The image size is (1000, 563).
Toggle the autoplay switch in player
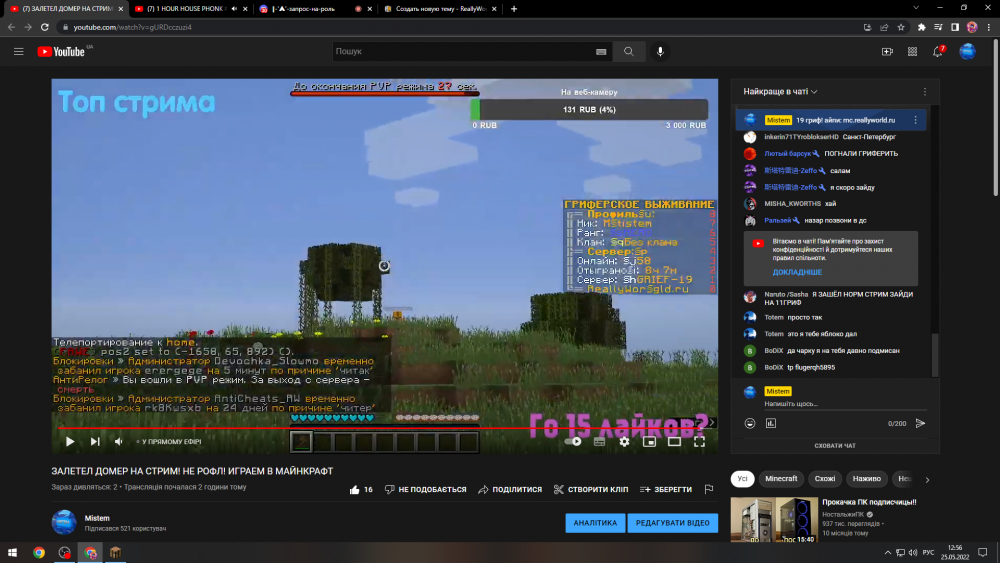tap(573, 441)
